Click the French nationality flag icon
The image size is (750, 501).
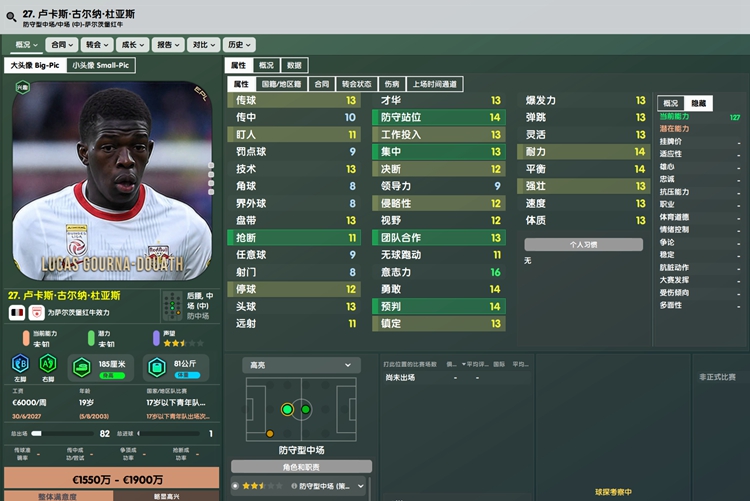[x=17, y=312]
